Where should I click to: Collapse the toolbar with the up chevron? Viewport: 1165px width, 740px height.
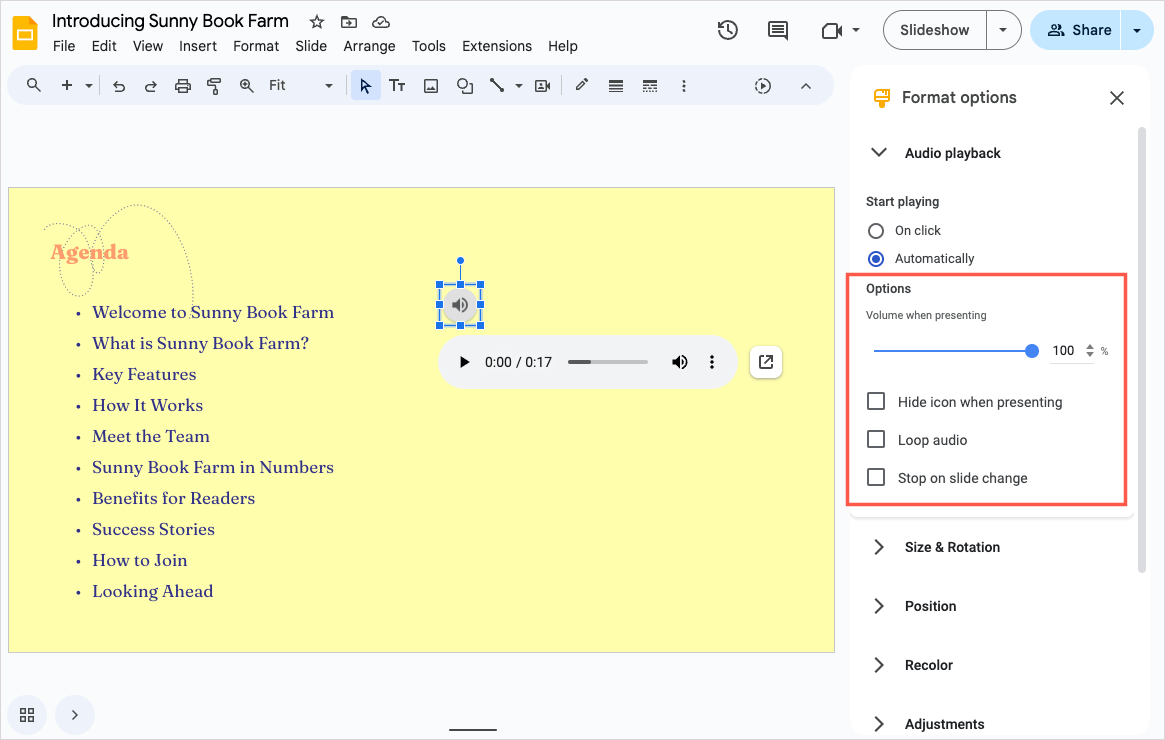tap(805, 86)
